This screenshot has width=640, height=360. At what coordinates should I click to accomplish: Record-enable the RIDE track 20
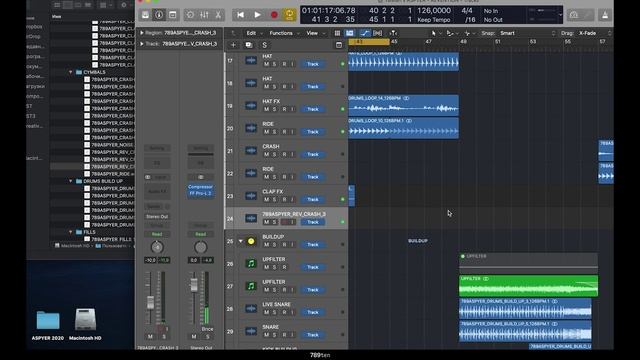(284, 132)
